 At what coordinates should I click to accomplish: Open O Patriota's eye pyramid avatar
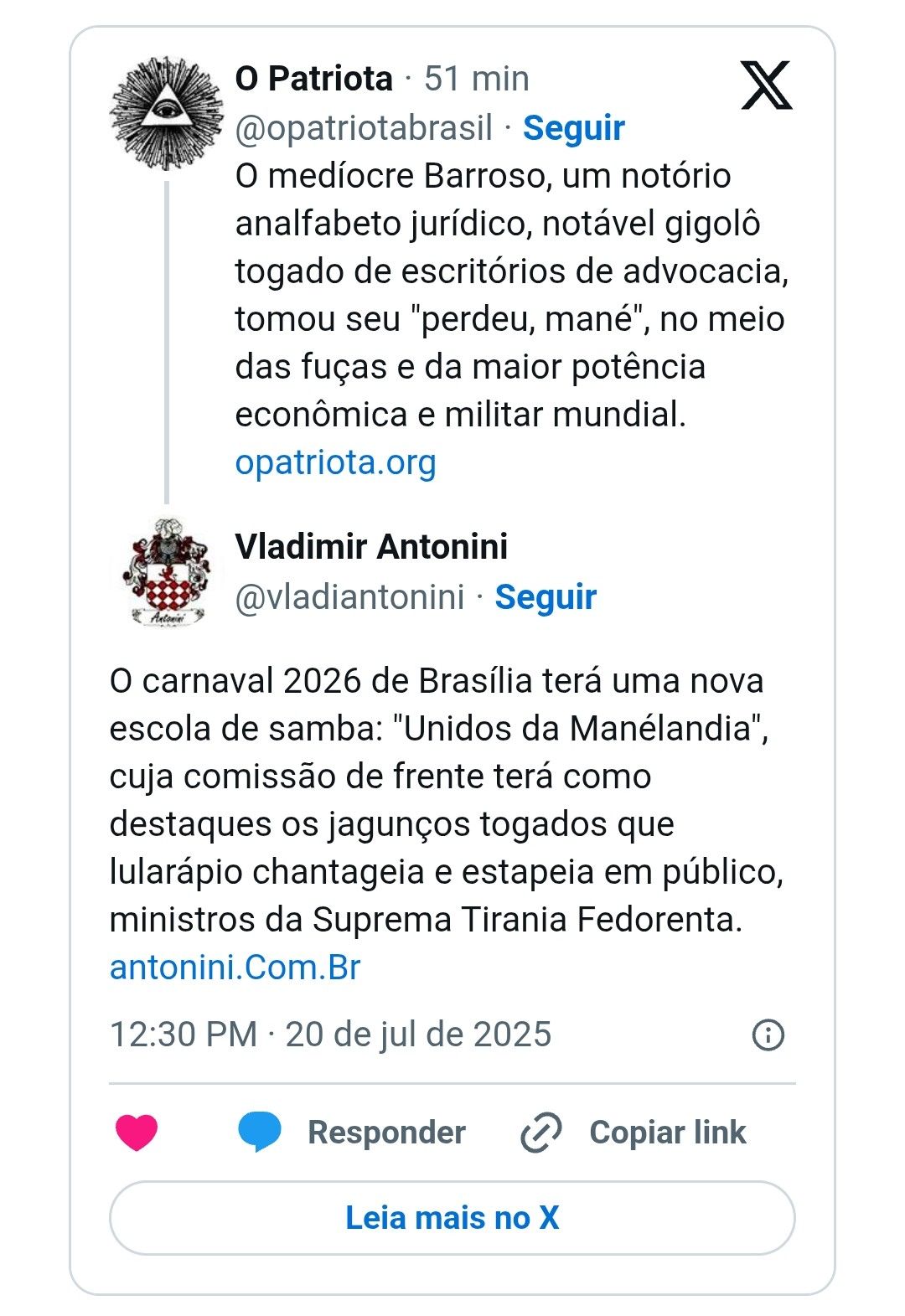pos(168,112)
